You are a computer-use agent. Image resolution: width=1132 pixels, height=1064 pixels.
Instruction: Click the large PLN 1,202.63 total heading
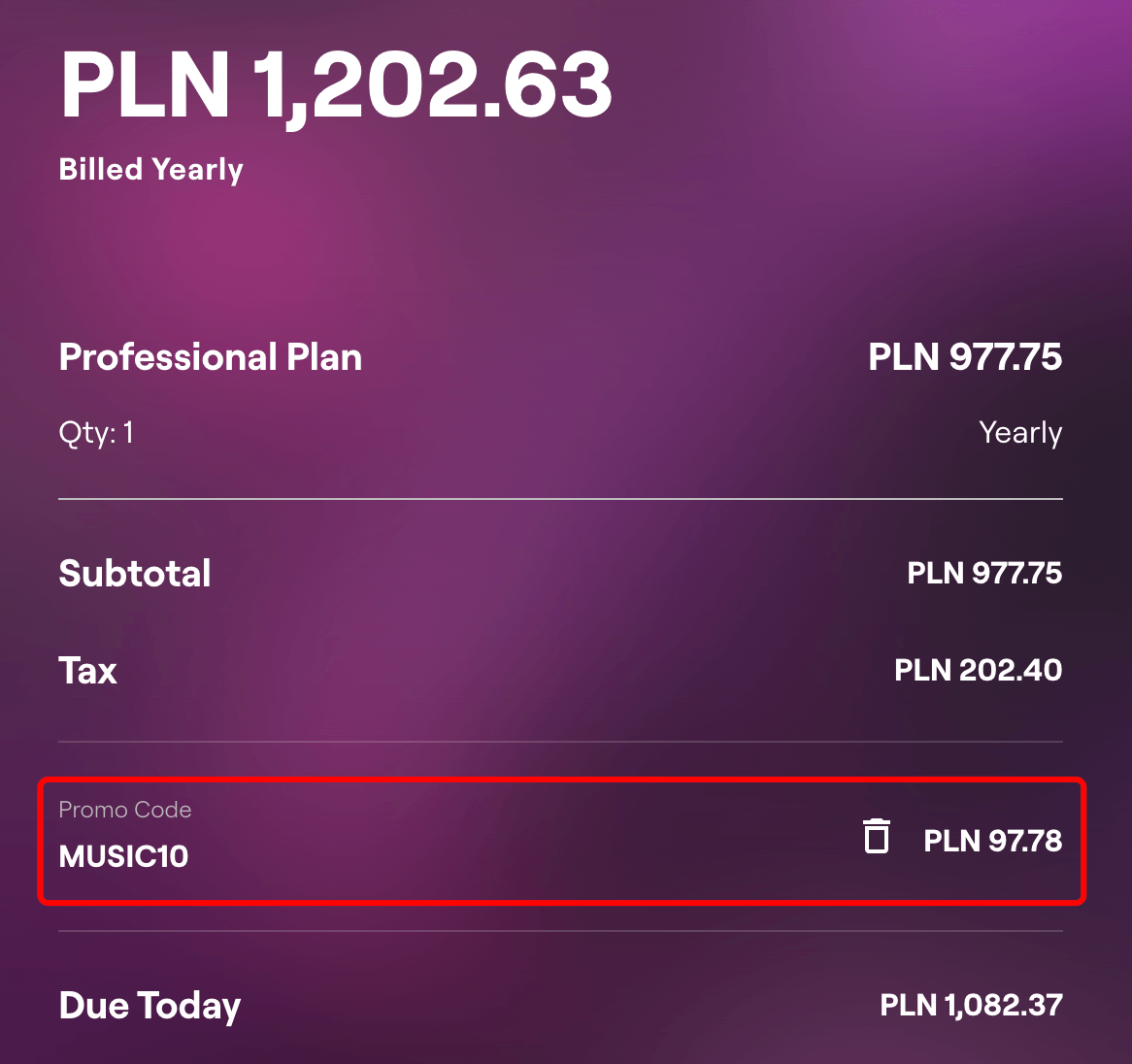click(x=336, y=85)
